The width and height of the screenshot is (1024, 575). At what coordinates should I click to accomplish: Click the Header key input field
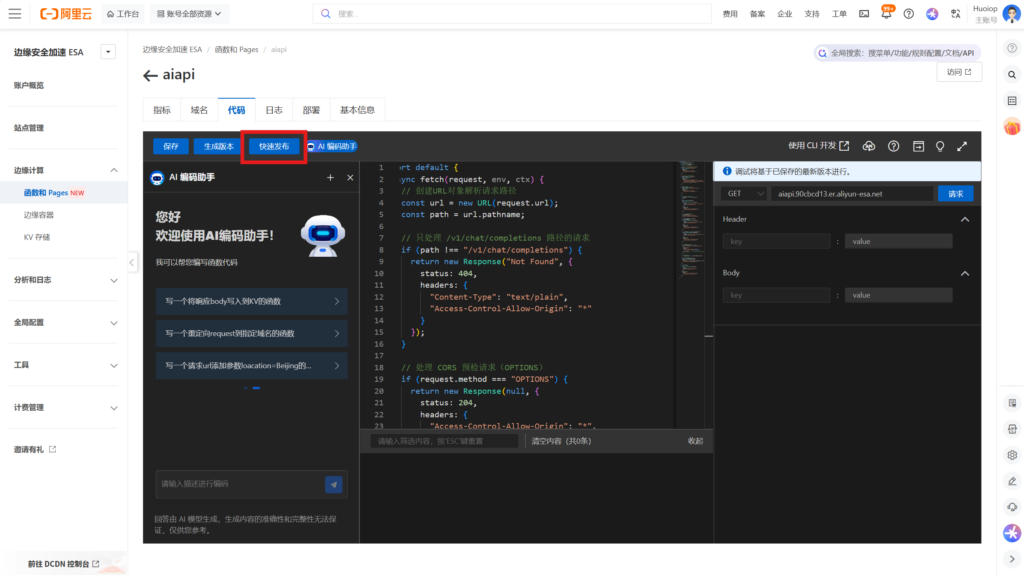pyautogui.click(x=776, y=241)
